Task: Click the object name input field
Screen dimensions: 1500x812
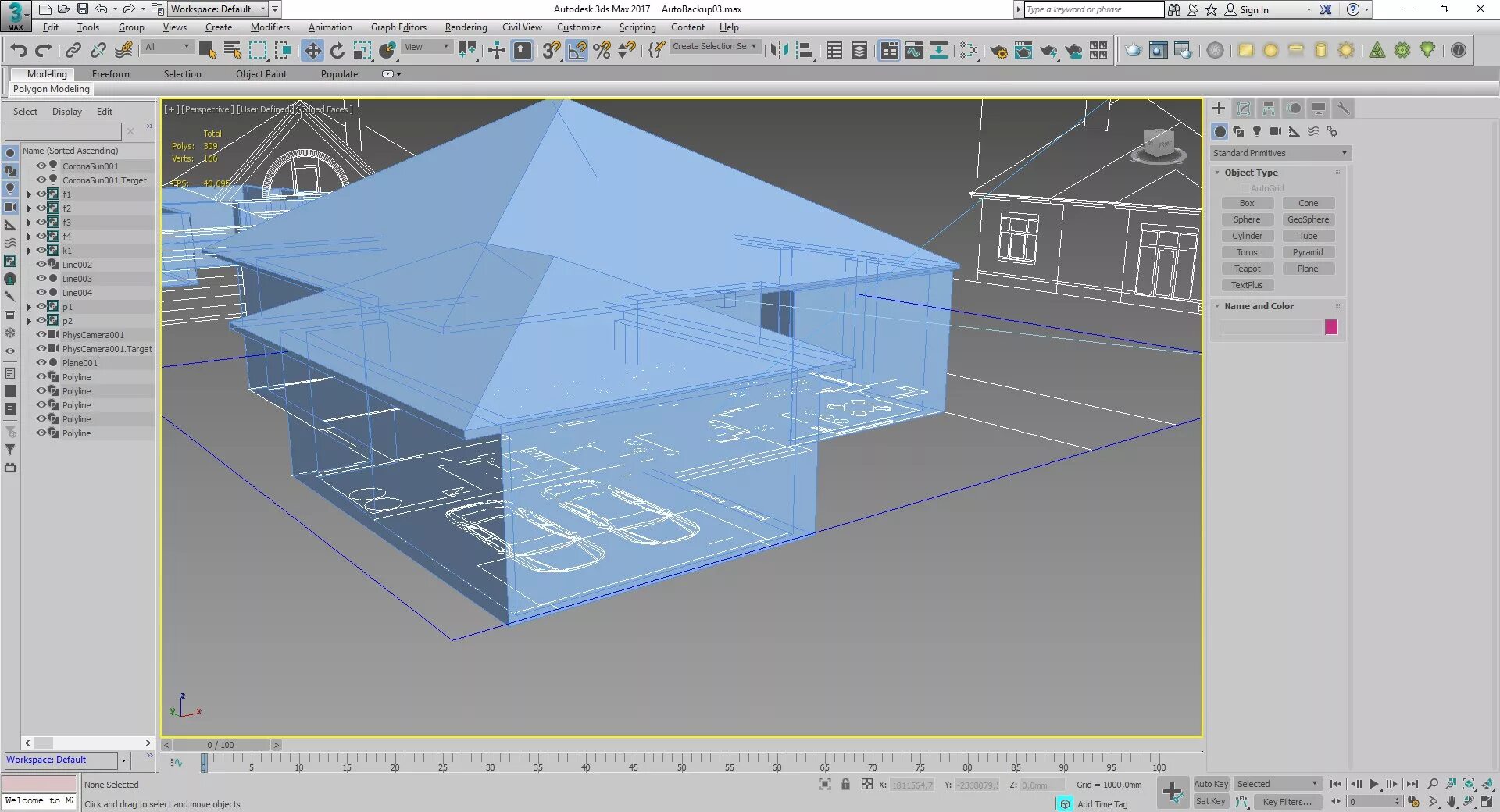Action: point(1270,327)
